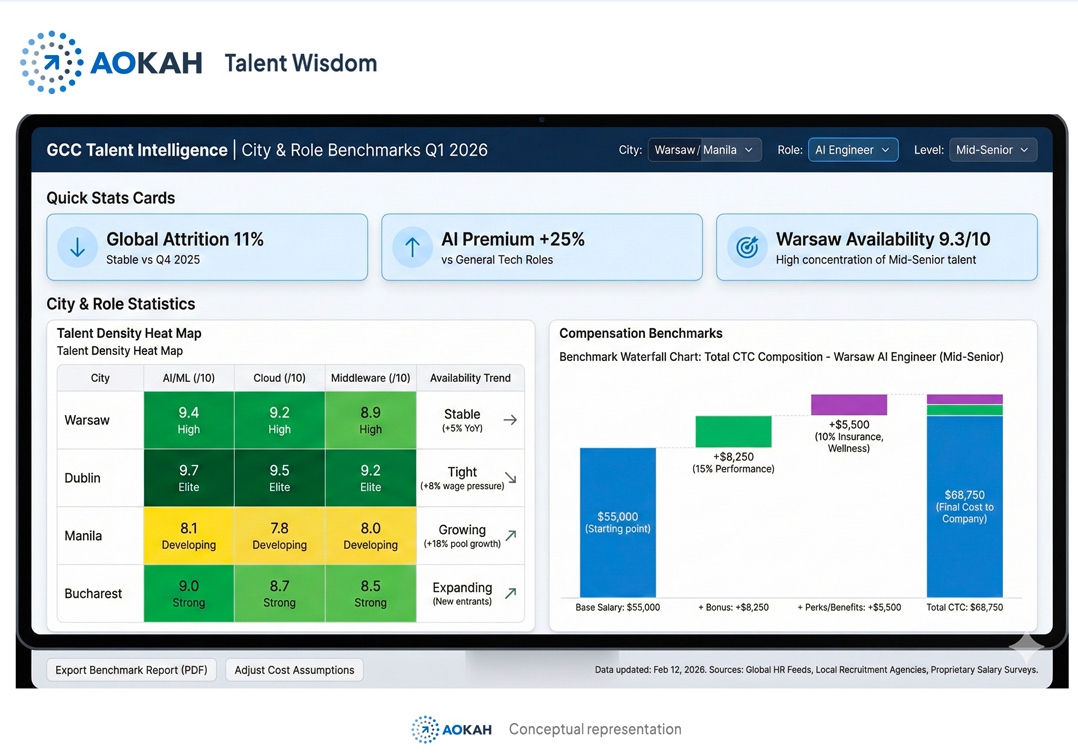
Task: Select the purple +$5,500 perks bar
Action: [x=848, y=405]
